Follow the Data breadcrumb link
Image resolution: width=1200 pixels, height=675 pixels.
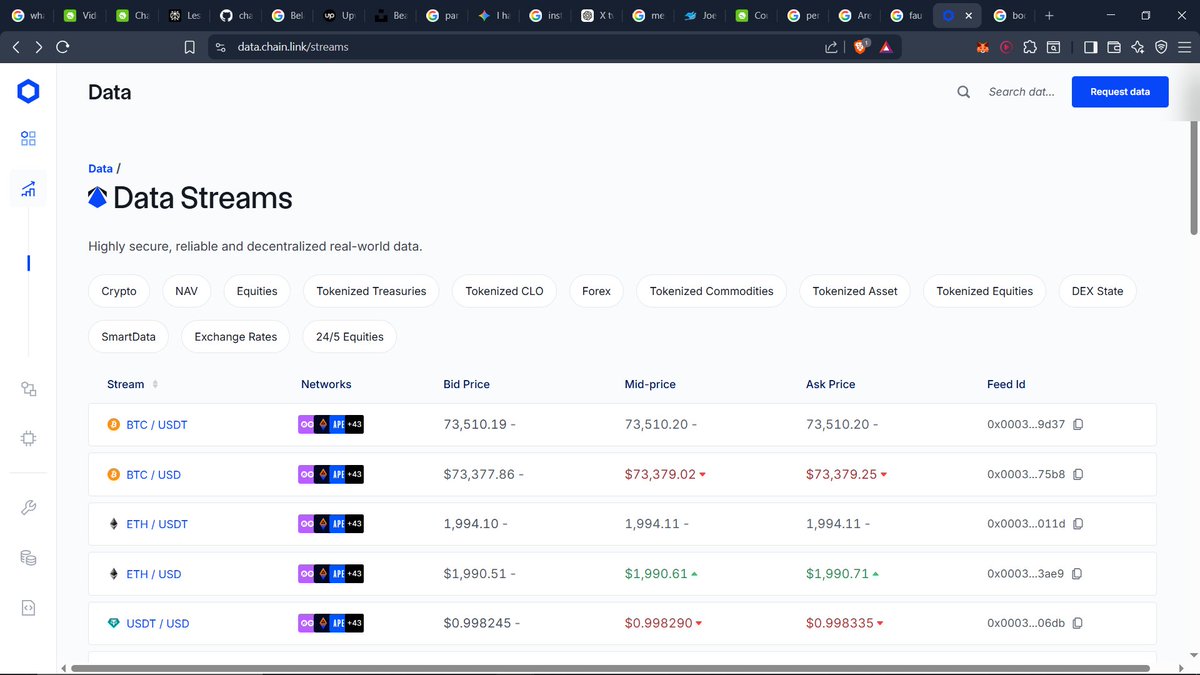click(x=100, y=169)
